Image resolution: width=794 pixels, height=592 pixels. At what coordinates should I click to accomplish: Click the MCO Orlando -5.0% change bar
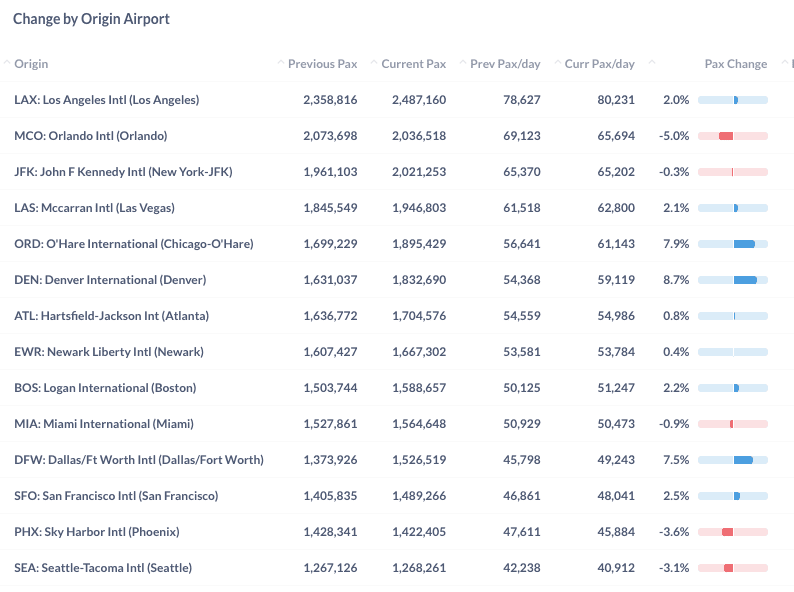pos(733,136)
